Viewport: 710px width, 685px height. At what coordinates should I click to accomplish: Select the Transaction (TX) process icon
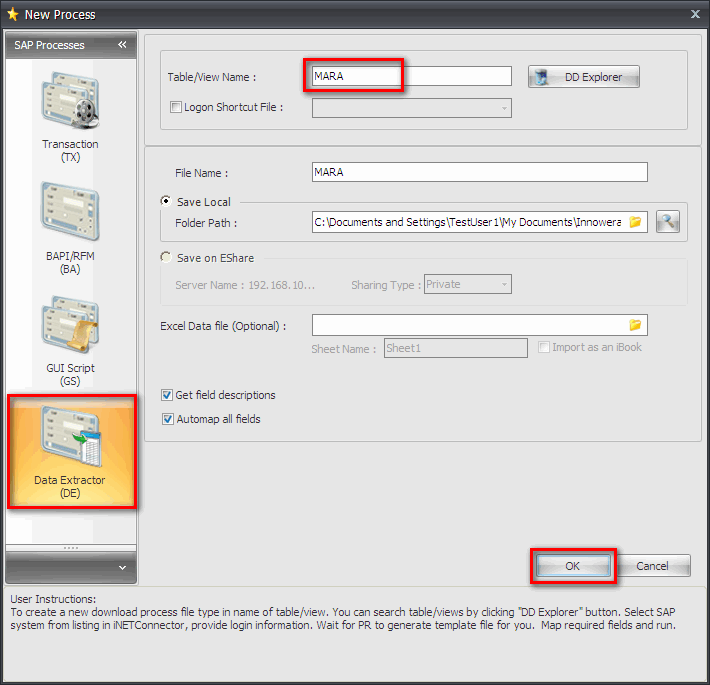click(70, 115)
